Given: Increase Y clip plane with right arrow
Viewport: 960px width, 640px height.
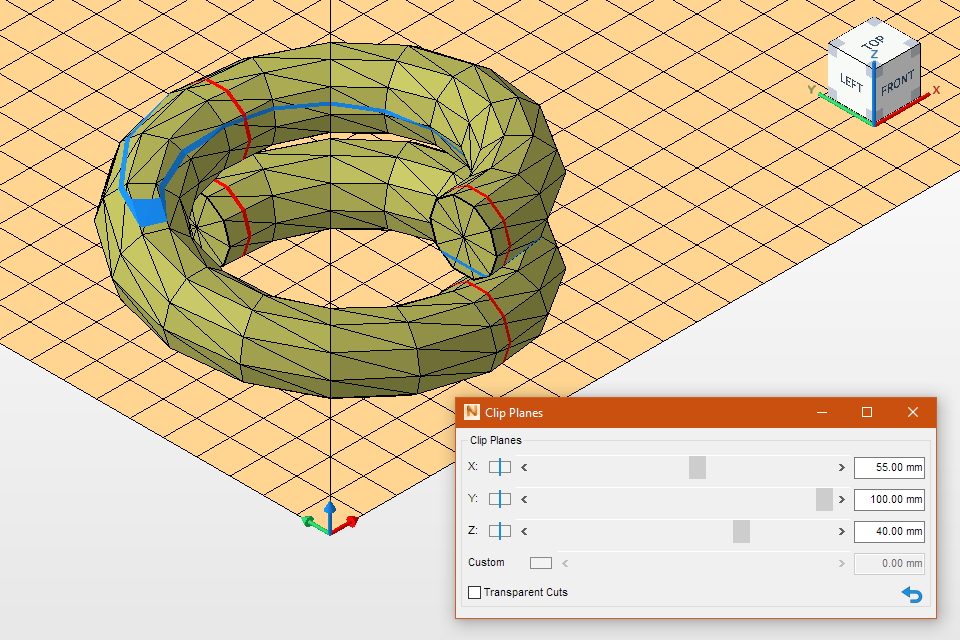Looking at the screenshot, I should coord(842,499).
